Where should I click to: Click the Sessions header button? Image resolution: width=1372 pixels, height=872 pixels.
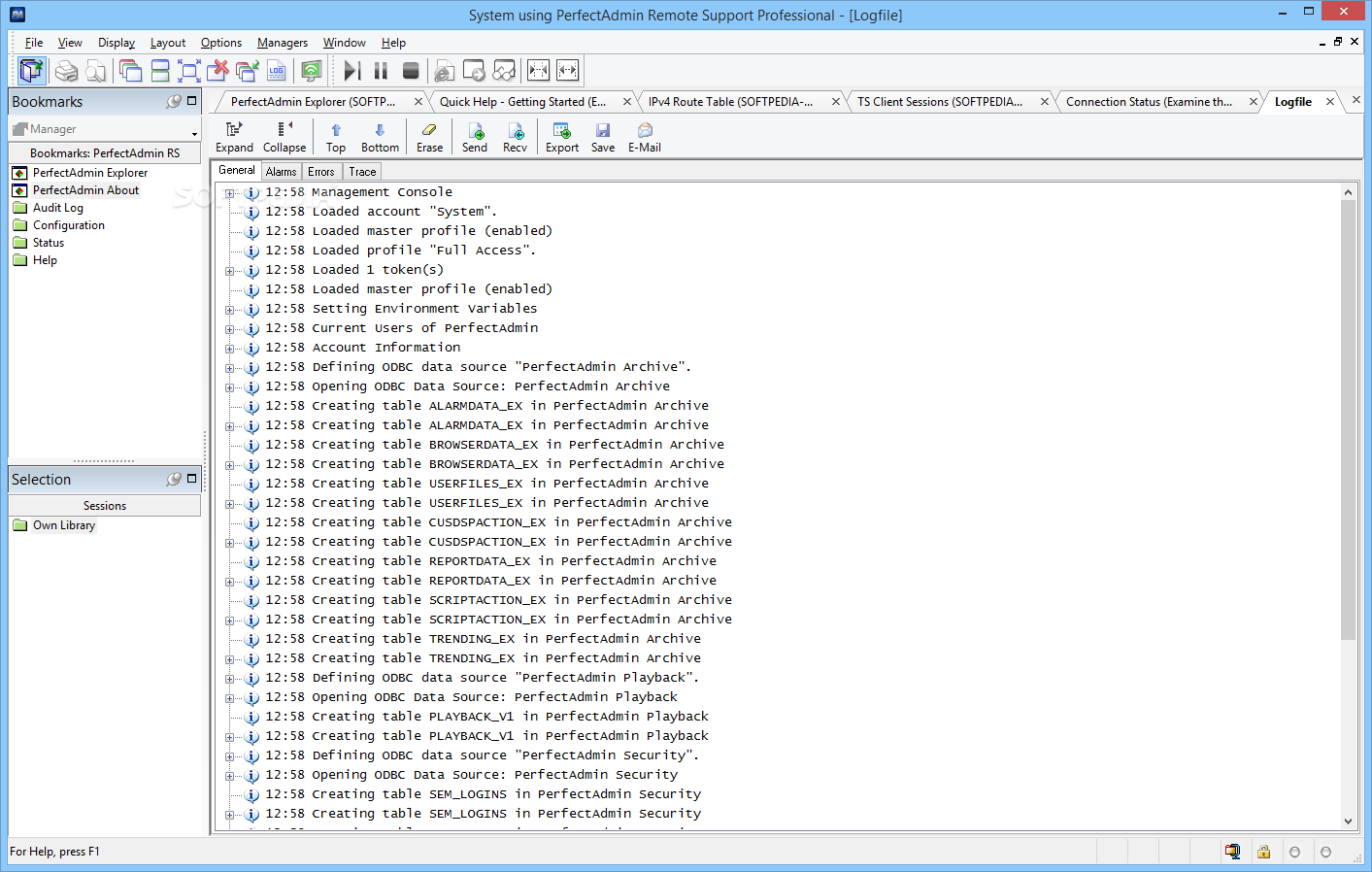pyautogui.click(x=104, y=506)
